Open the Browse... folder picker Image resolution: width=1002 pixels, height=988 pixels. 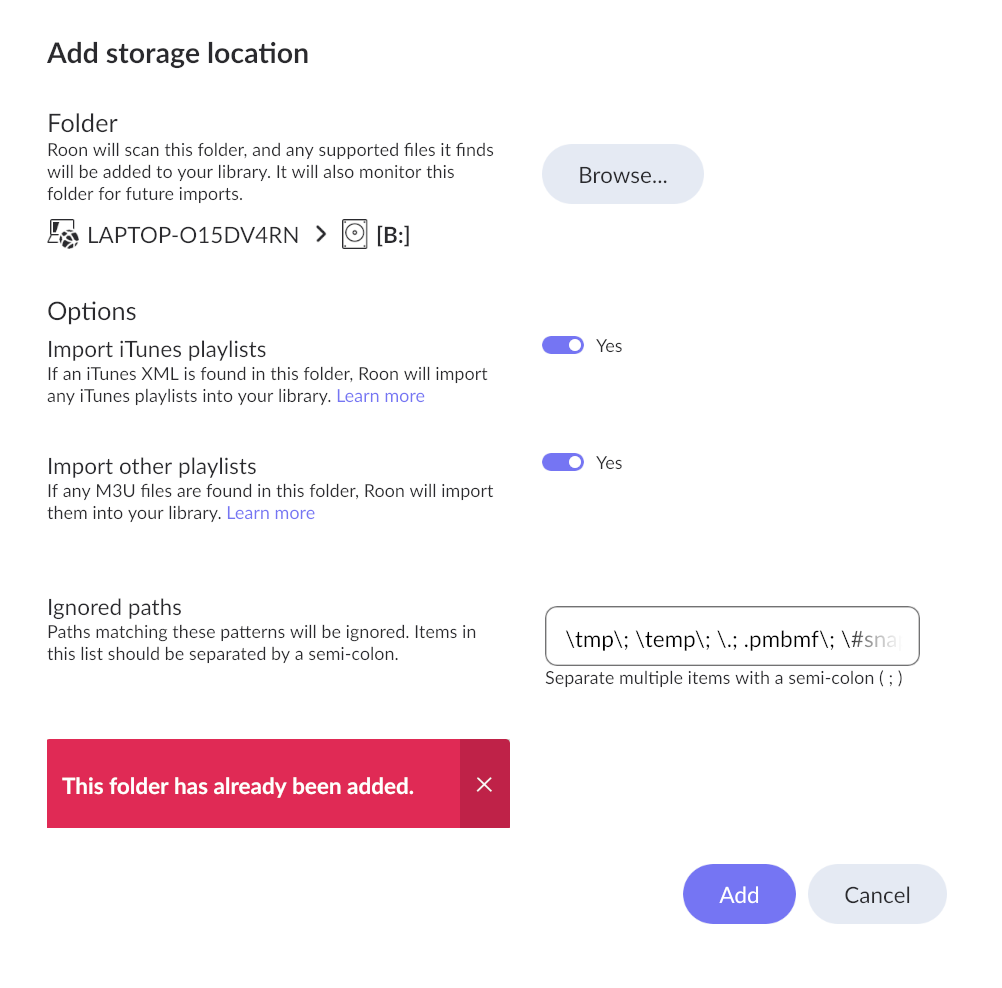pos(623,175)
